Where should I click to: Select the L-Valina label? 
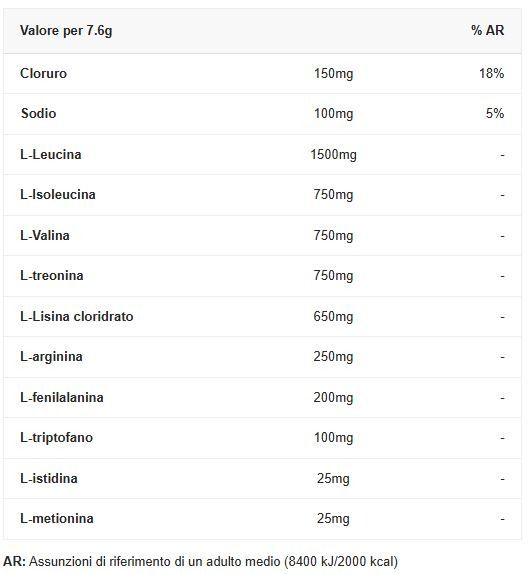45,235
